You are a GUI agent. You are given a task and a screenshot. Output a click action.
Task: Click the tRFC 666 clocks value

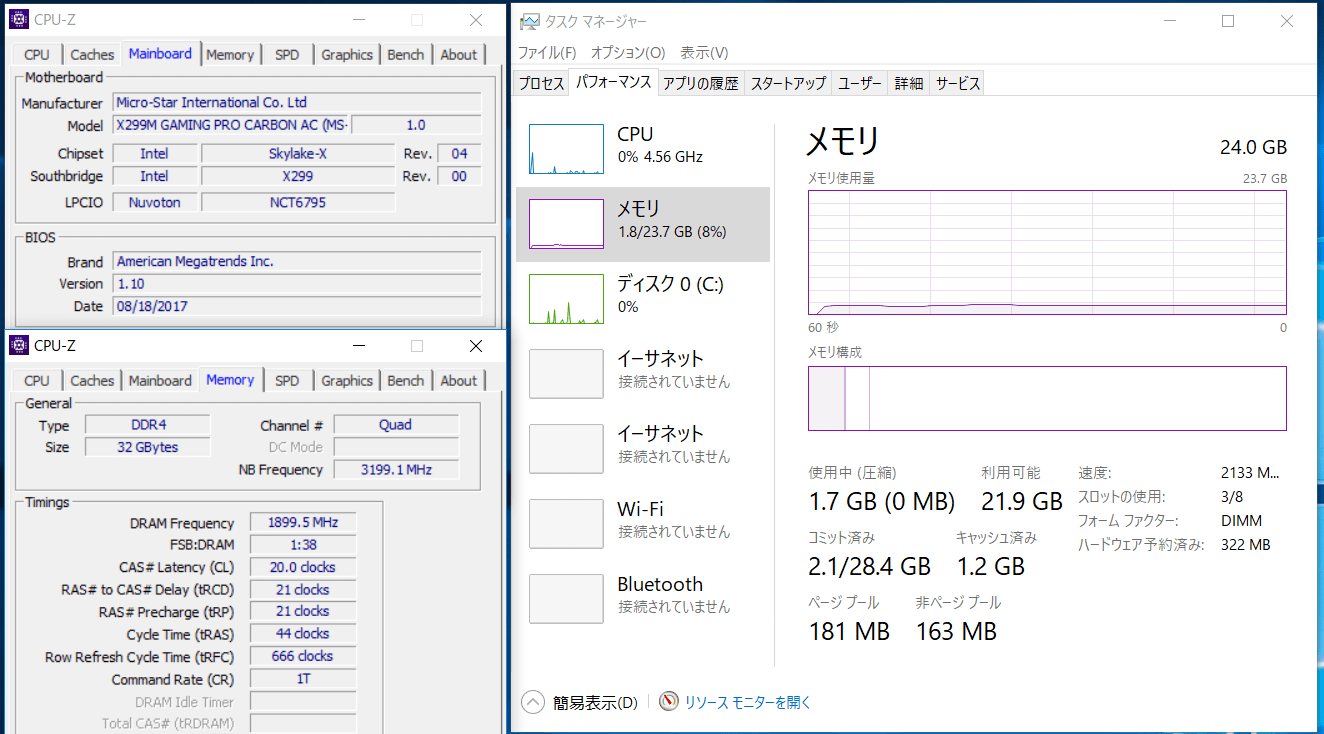303,656
